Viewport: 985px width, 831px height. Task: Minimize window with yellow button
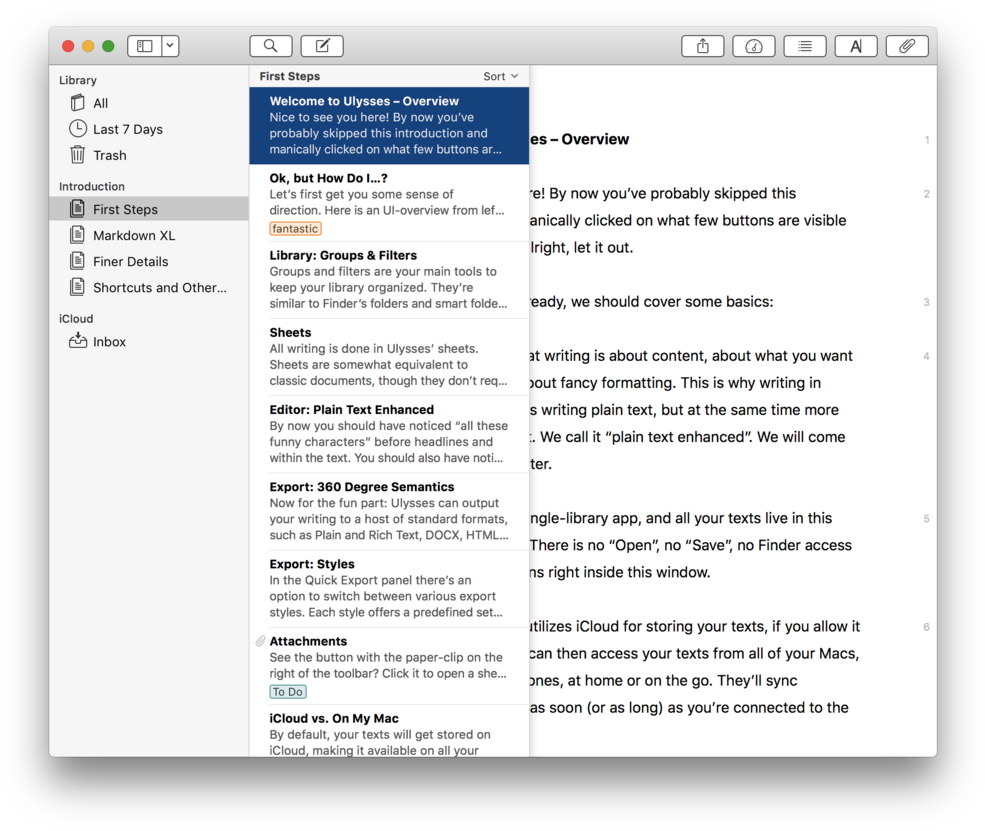89,46
